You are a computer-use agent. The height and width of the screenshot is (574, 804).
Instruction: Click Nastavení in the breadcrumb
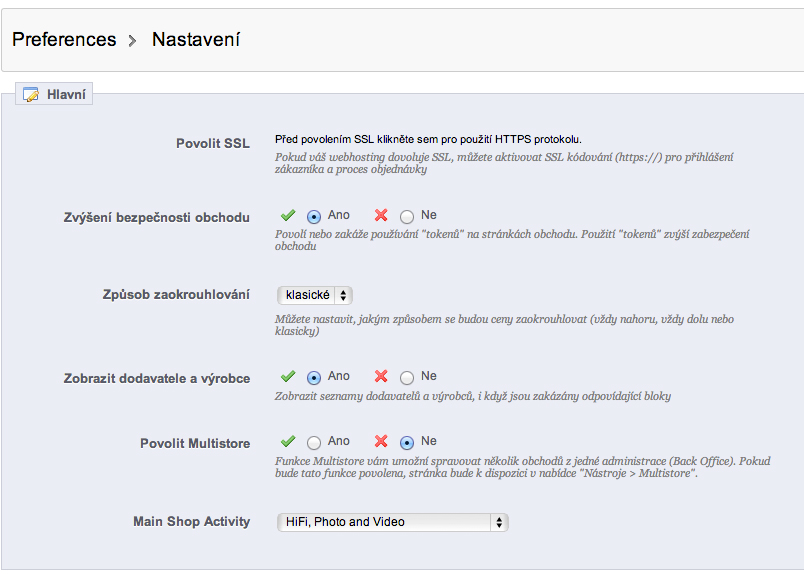[x=195, y=40]
